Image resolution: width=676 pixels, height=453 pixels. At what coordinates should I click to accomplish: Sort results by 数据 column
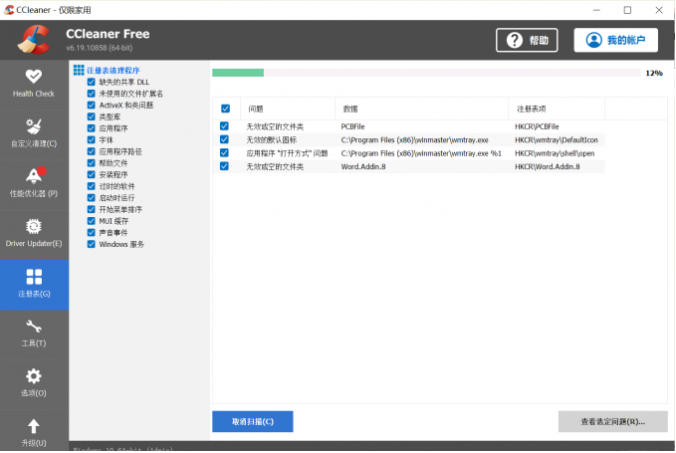(422, 109)
